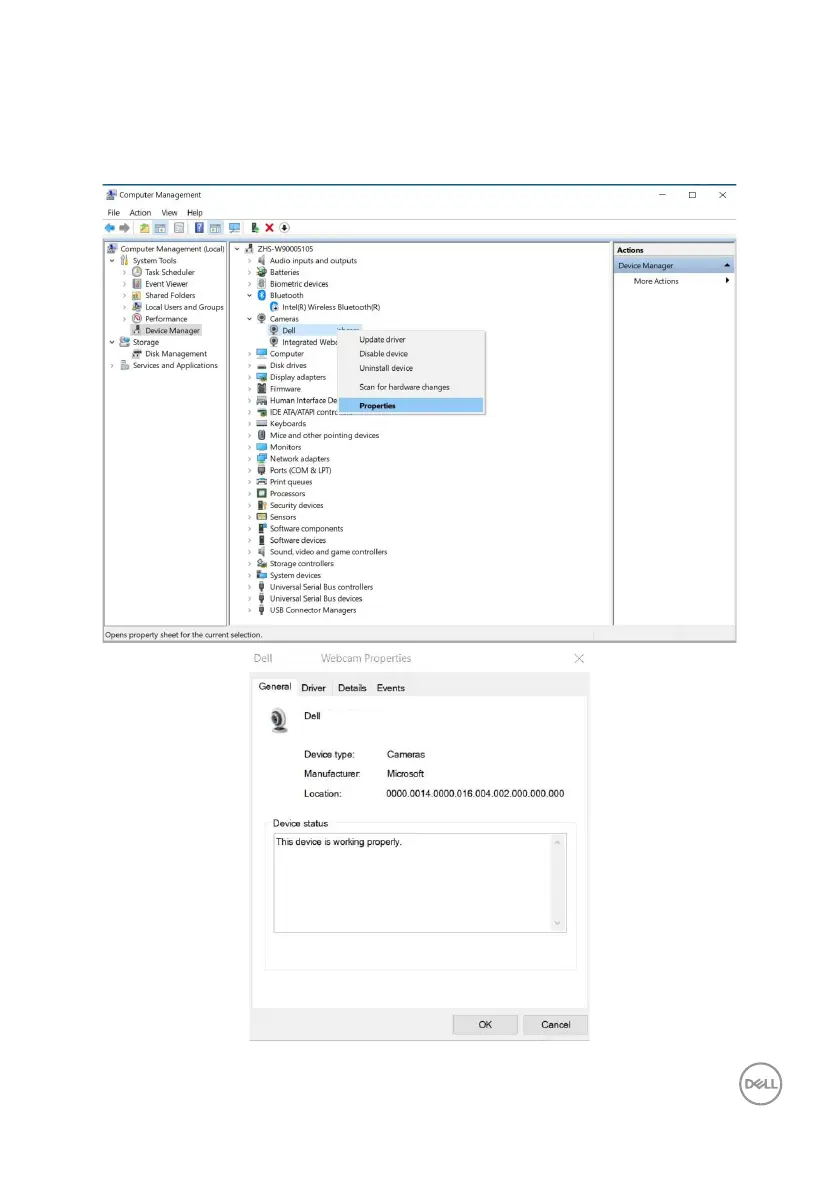This screenshot has width=839, height=1191.
Task: Expand Services and Applications node
Action: point(112,365)
